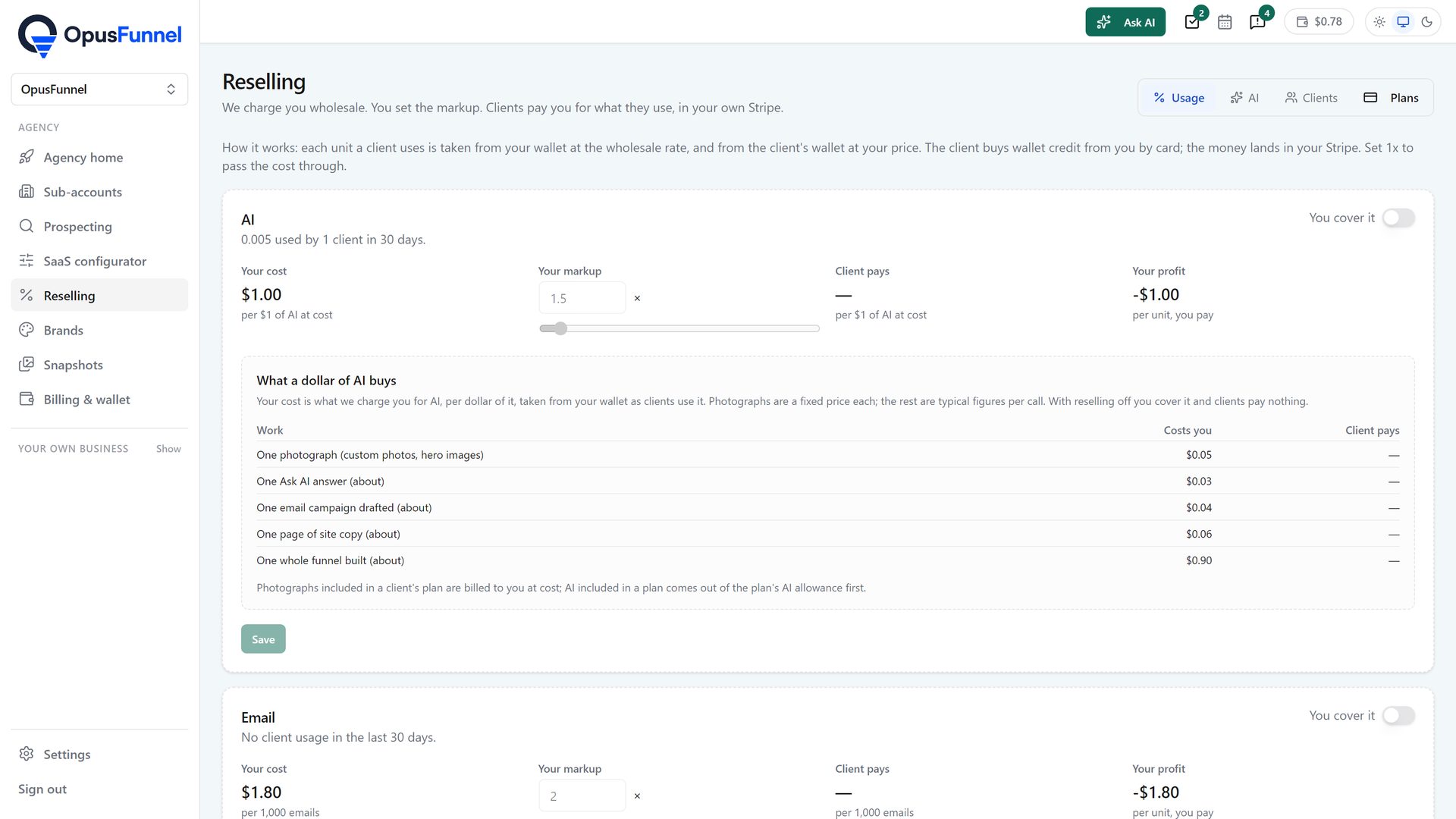The height and width of the screenshot is (819, 1456).
Task: Open the OpusFunnel account switcher dropdown
Action: tap(99, 89)
